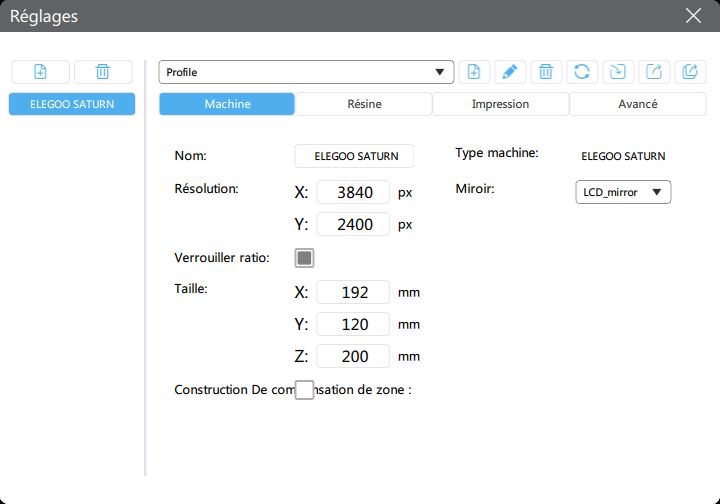720x504 pixels.
Task: Export profile with single outward arrow icon
Action: [x=654, y=72]
